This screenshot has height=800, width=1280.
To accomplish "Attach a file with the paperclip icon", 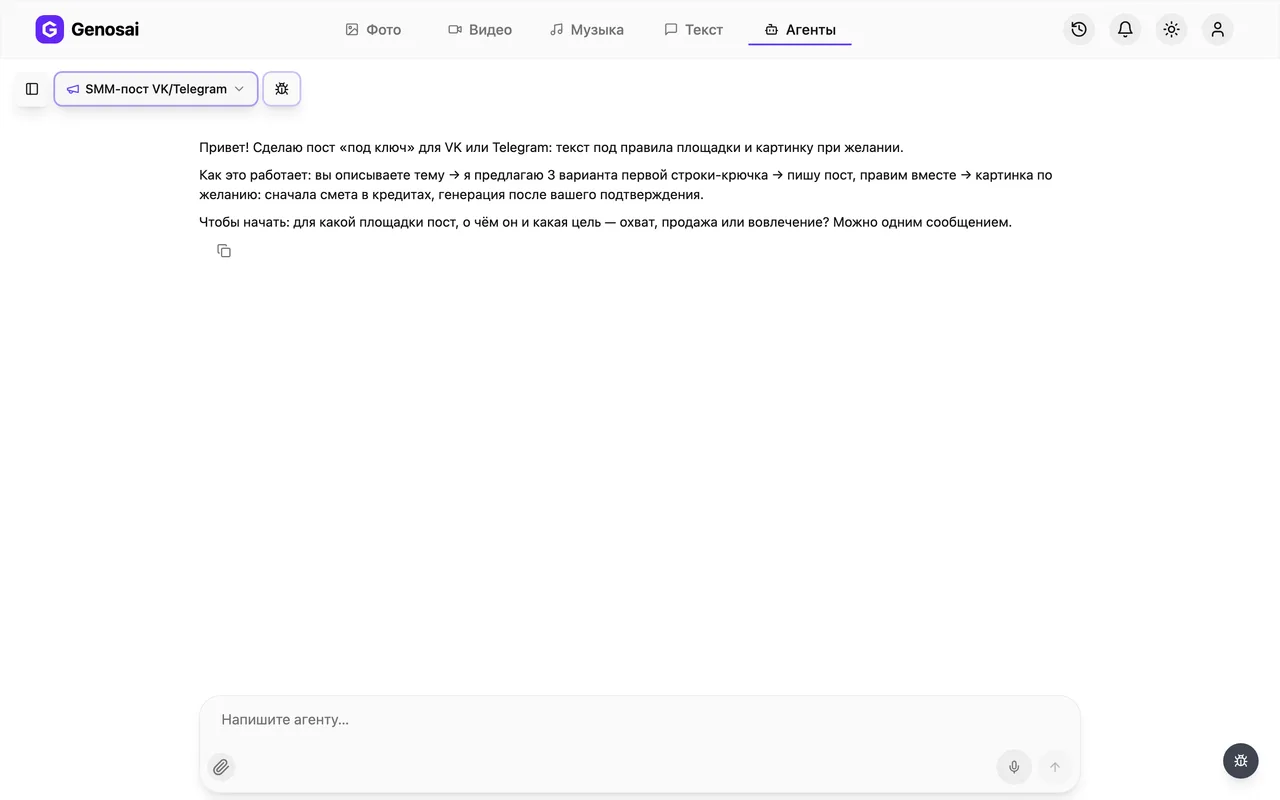I will [x=221, y=767].
